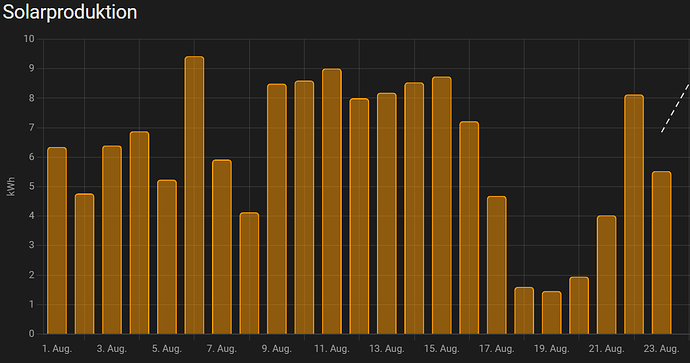Select the 22. Aug. bar near 8.1 kWh
This screenshot has height=363, width=690.
634,214
